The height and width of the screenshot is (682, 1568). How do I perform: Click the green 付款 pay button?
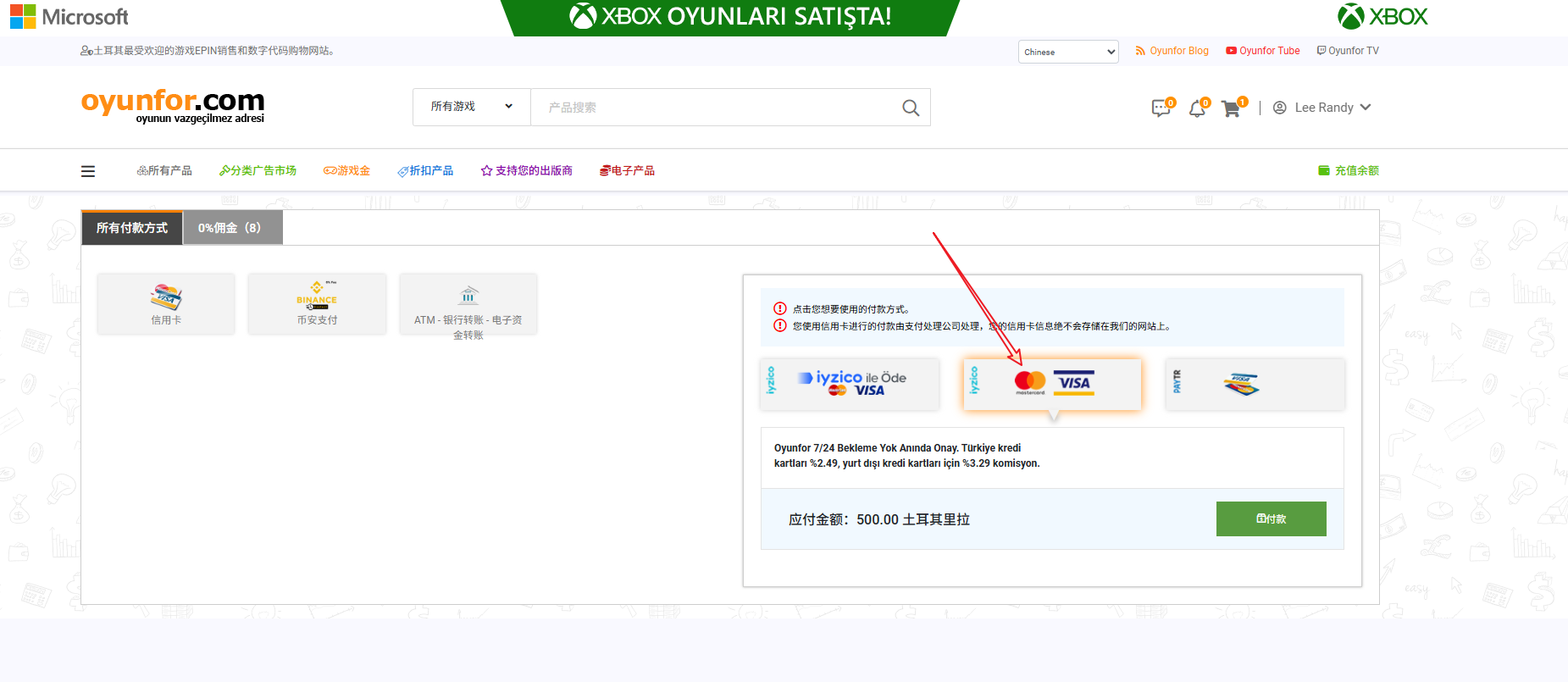coord(1272,518)
